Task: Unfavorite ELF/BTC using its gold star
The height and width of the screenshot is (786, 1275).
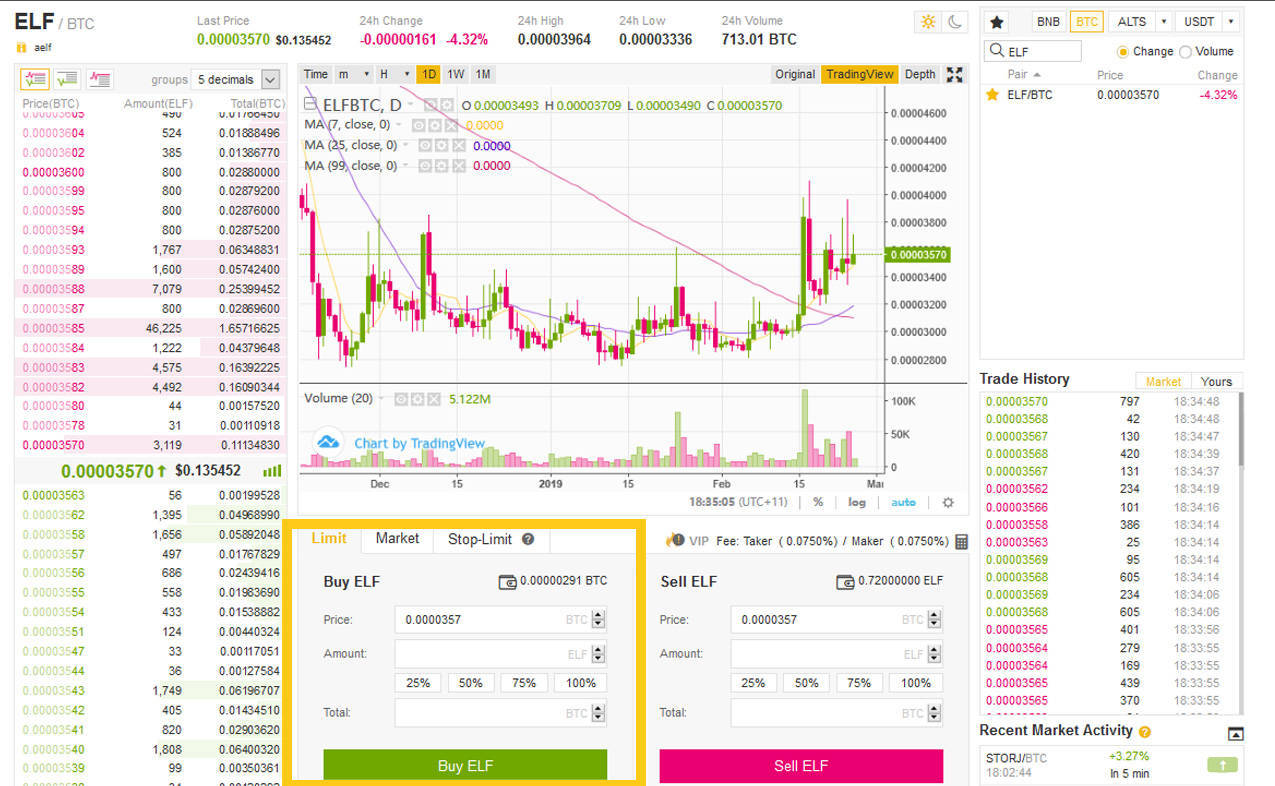Action: 992,95
